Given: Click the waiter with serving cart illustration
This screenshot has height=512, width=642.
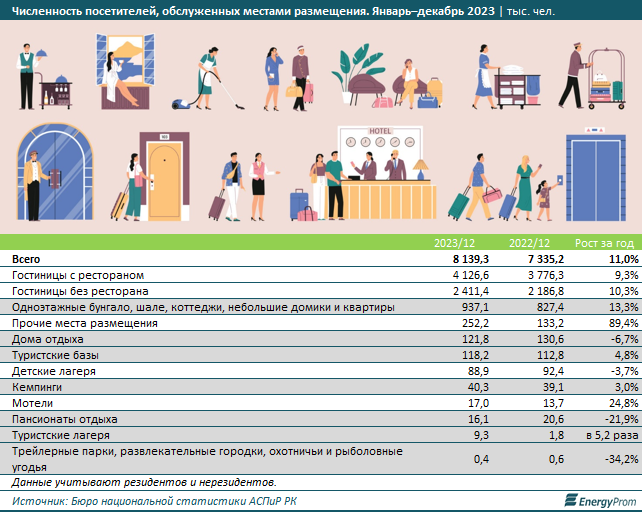Looking at the screenshot, I should click(45, 77).
